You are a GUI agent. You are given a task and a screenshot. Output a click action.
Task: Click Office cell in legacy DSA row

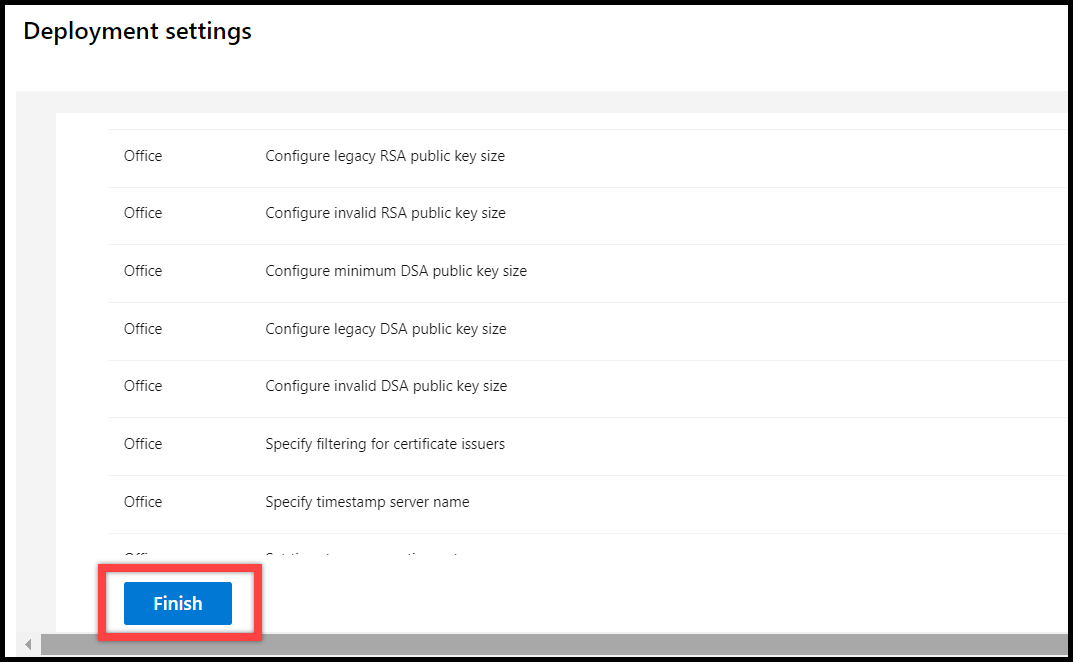[x=143, y=329]
